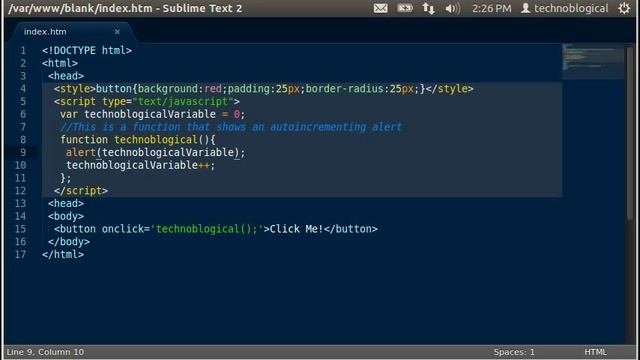This screenshot has height=360, width=640.
Task: Click line number 9 in gutter
Action: click(23, 152)
